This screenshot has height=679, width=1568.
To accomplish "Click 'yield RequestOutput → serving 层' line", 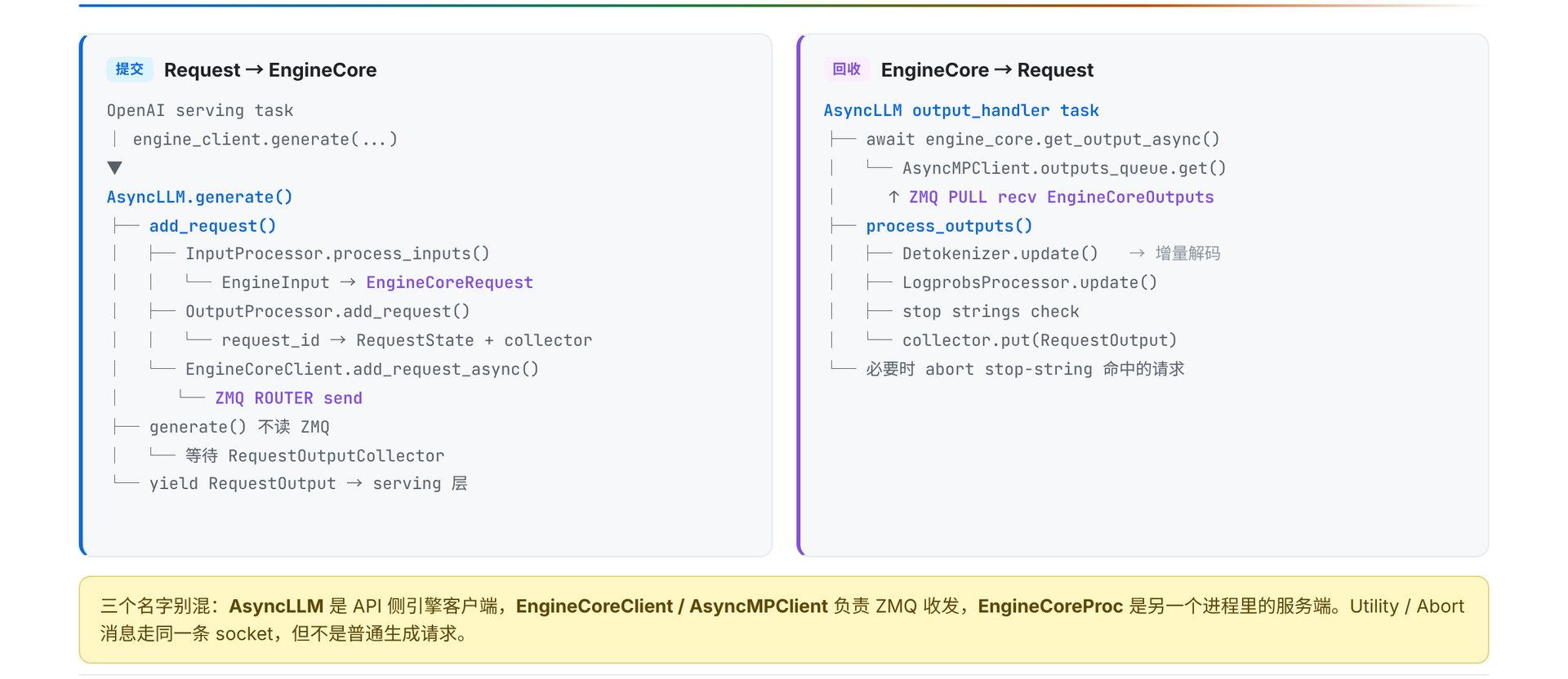I will pyautogui.click(x=308, y=484).
